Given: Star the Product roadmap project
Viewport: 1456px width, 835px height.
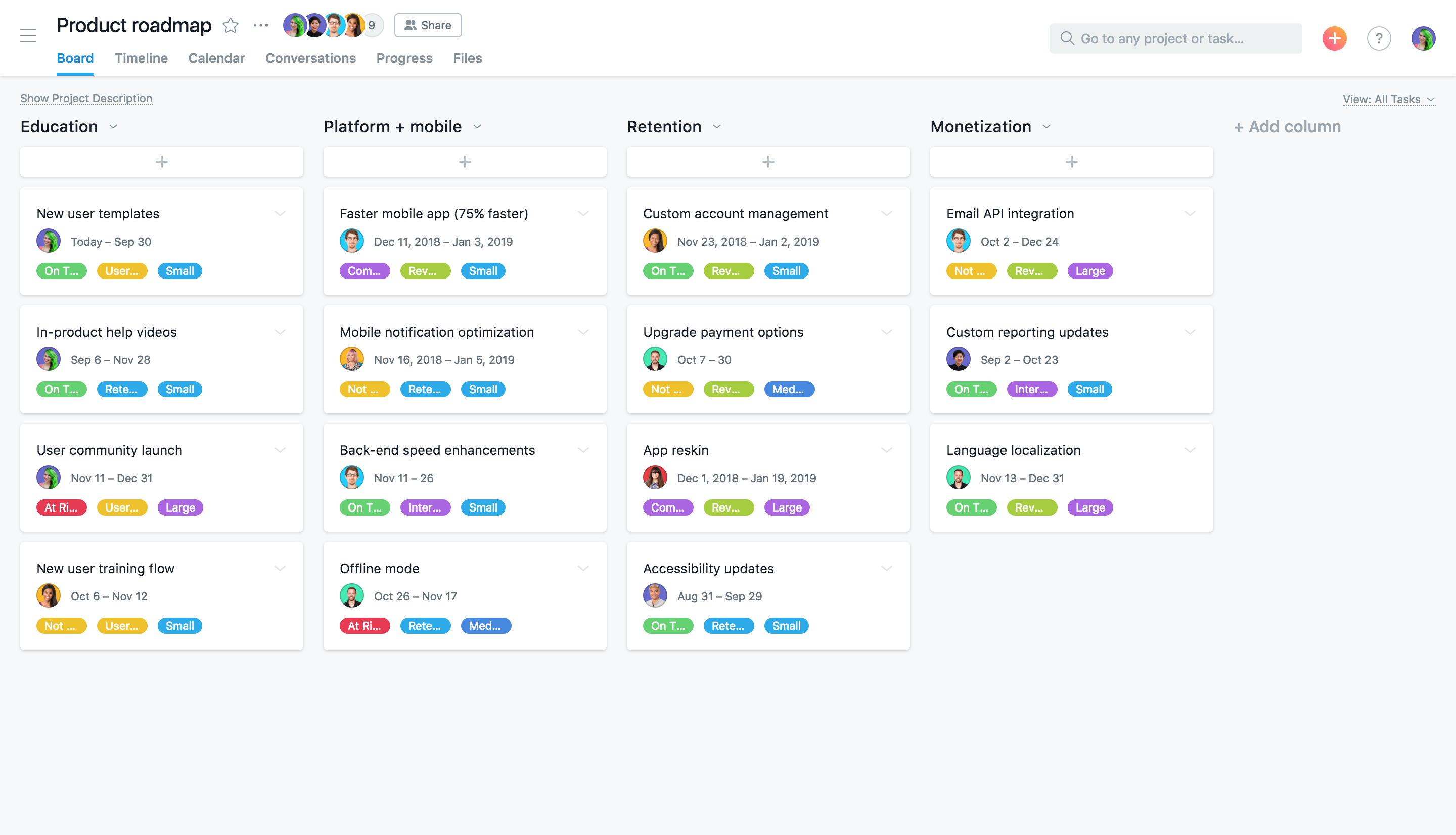Looking at the screenshot, I should pyautogui.click(x=230, y=25).
